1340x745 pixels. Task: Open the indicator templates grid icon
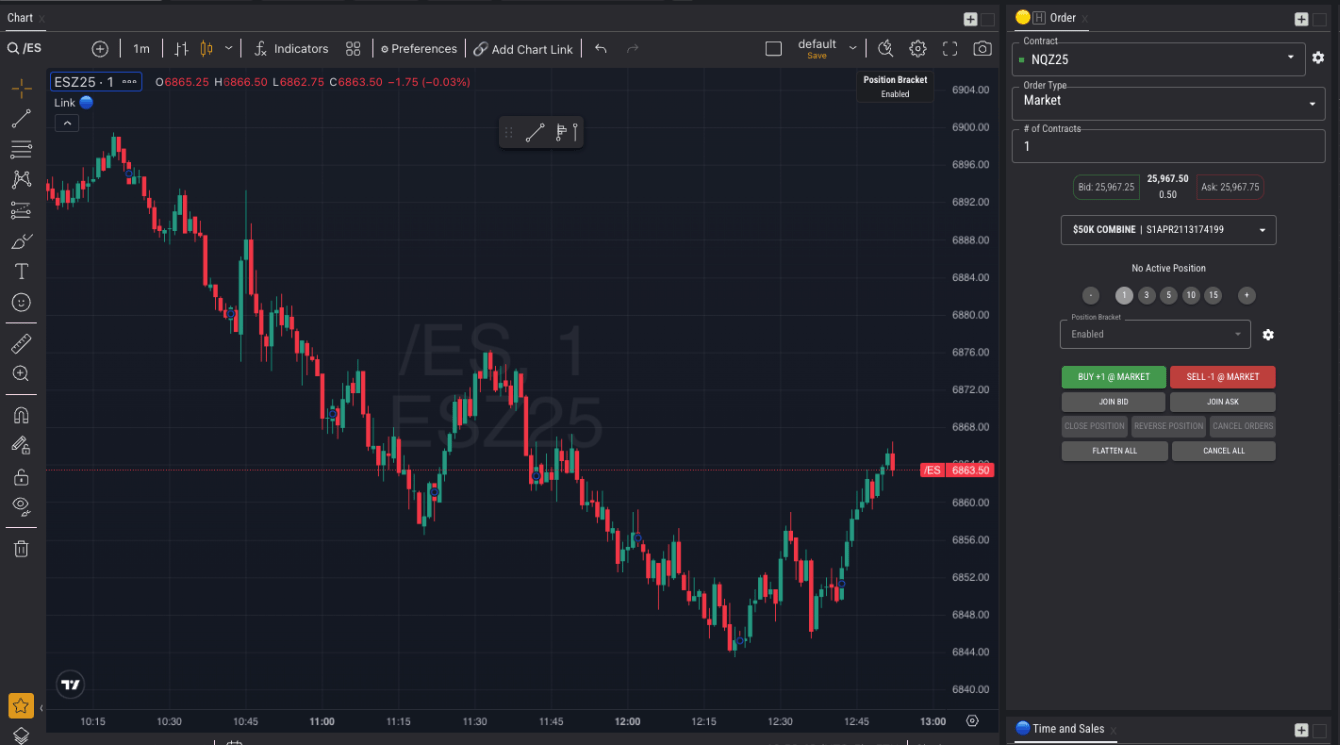353,49
